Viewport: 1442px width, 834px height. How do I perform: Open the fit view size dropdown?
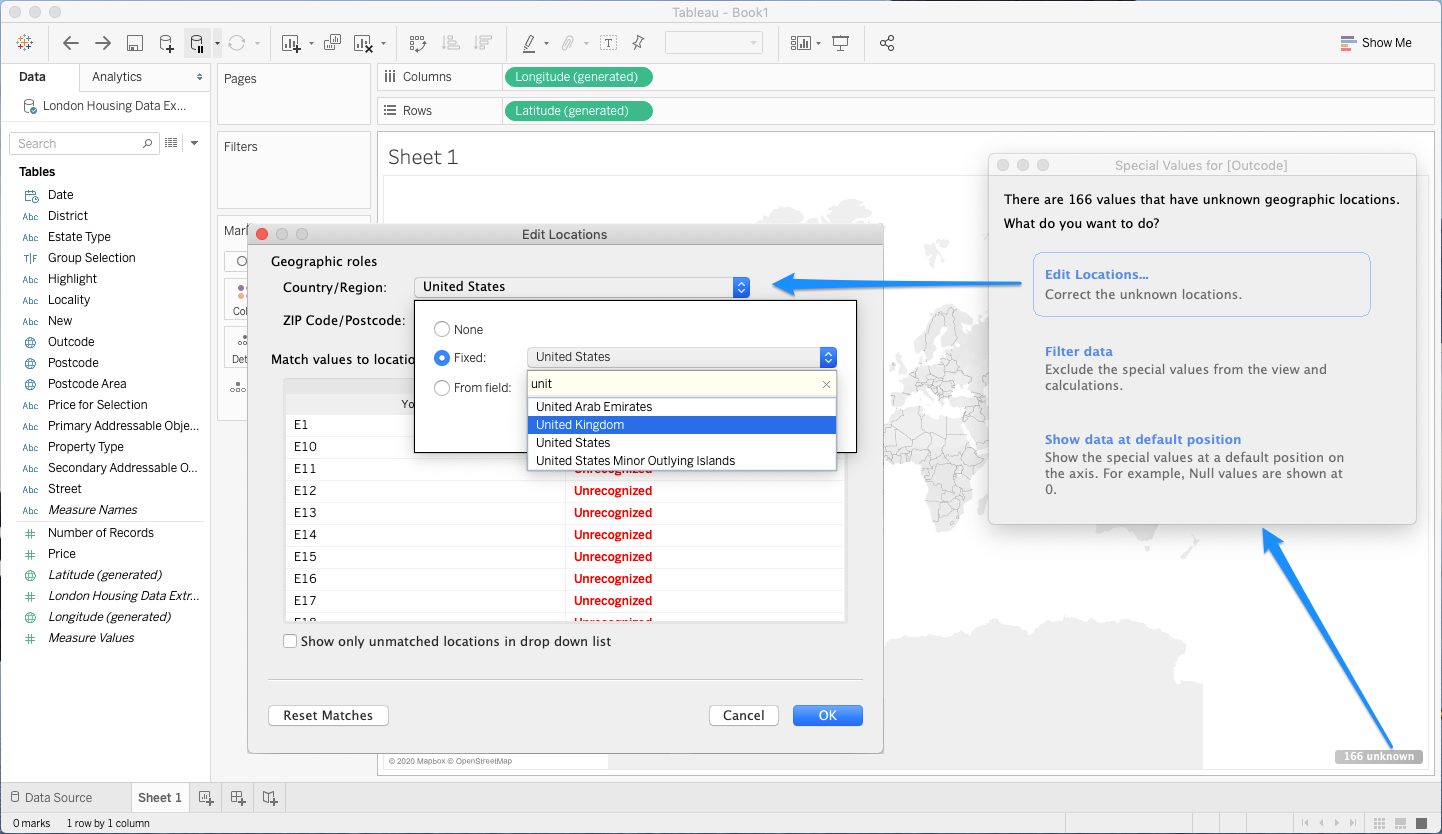714,43
